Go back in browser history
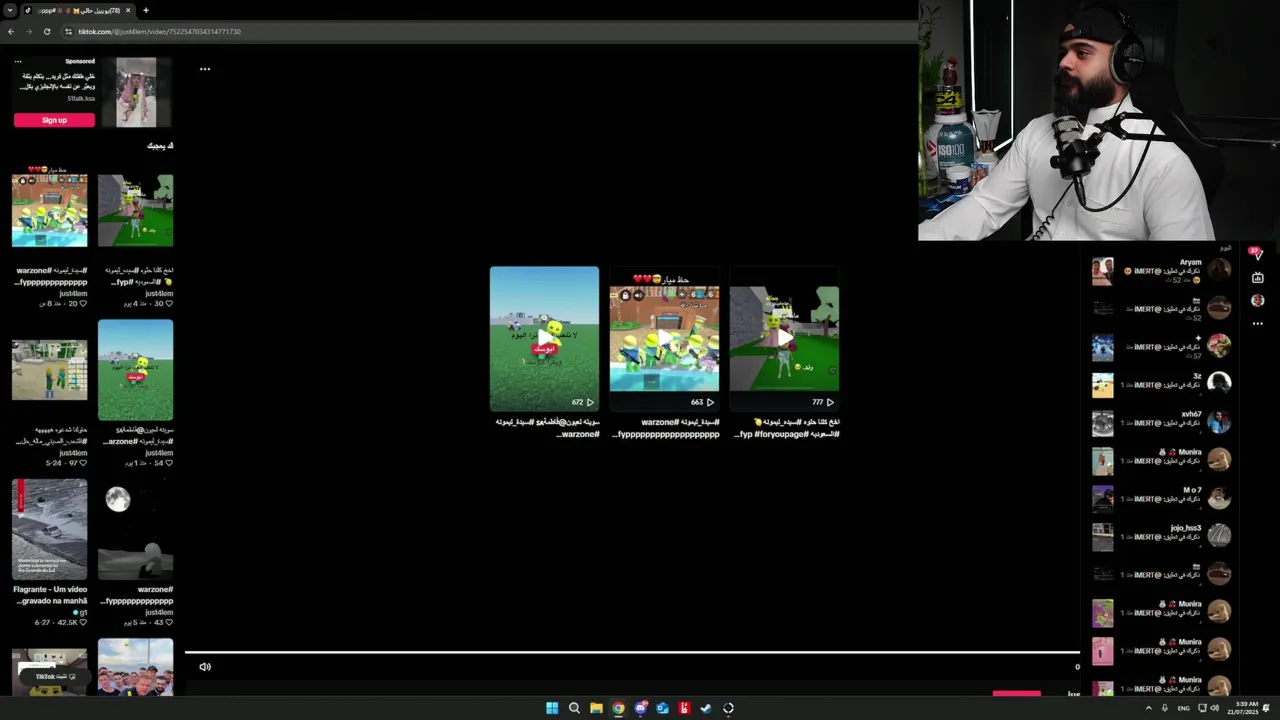The image size is (1280, 720). click(x=11, y=31)
